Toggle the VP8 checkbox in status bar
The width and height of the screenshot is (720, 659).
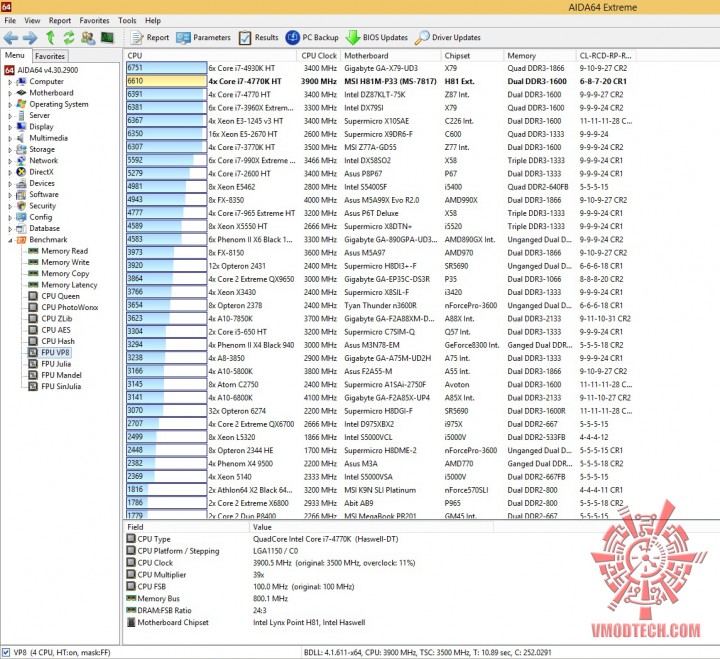pyautogui.click(x=6, y=652)
